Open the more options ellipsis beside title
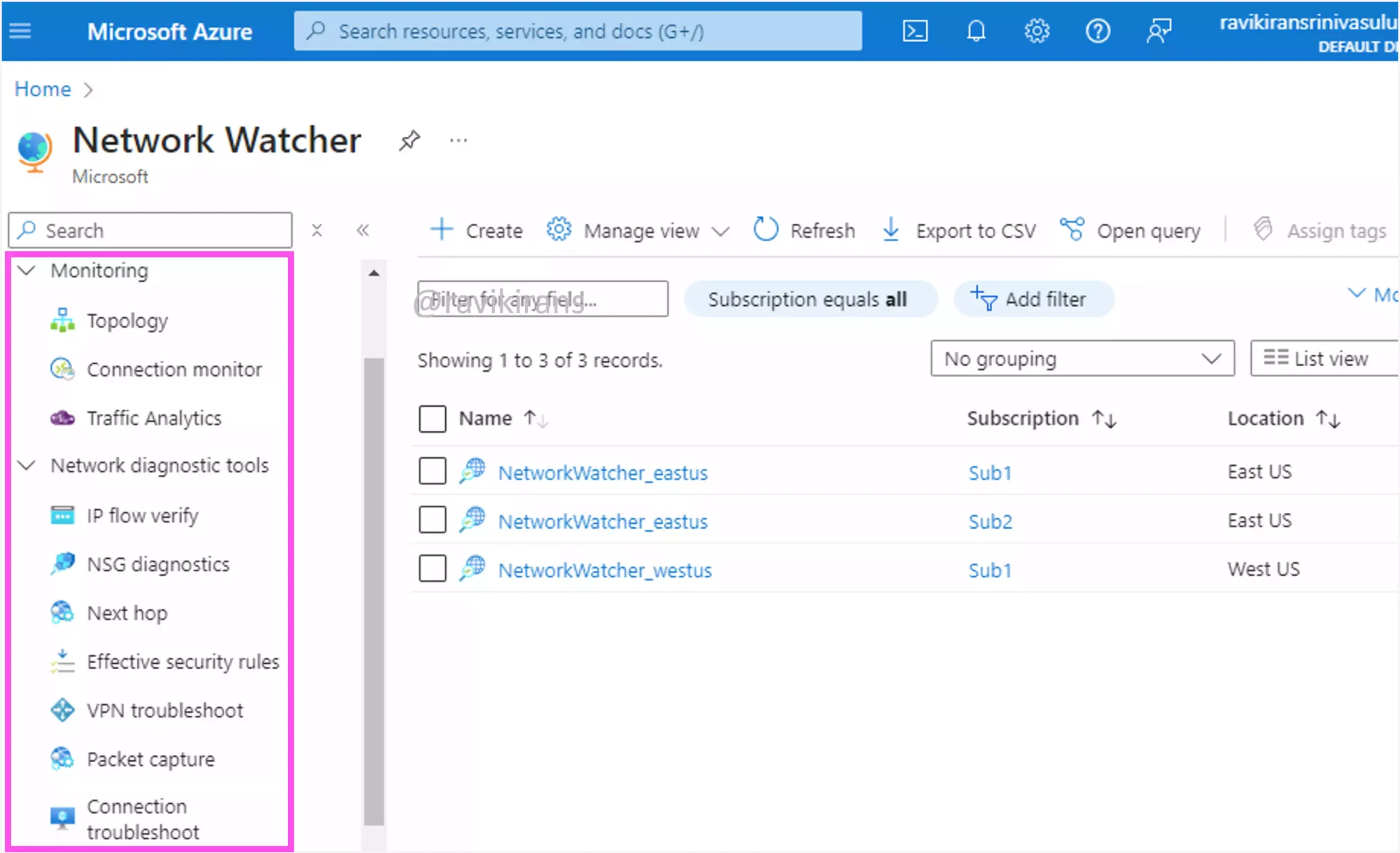This screenshot has width=1400, height=853. coord(458,141)
